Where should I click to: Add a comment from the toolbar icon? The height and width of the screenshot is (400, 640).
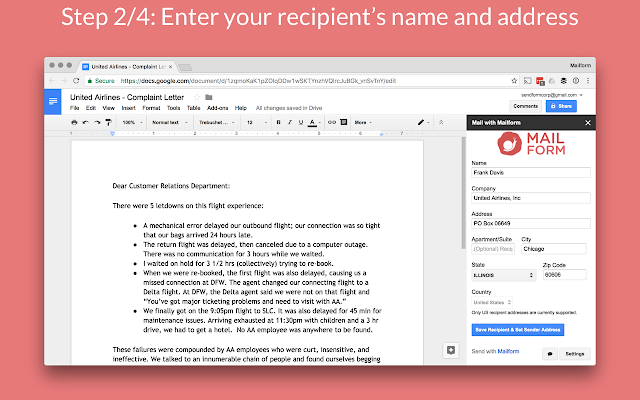click(x=344, y=122)
